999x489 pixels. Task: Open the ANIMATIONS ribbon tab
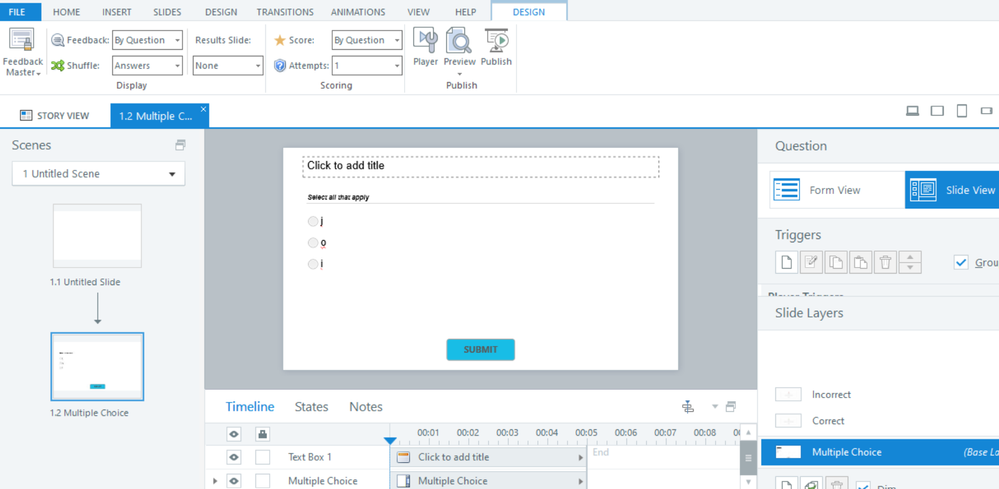coord(358,11)
